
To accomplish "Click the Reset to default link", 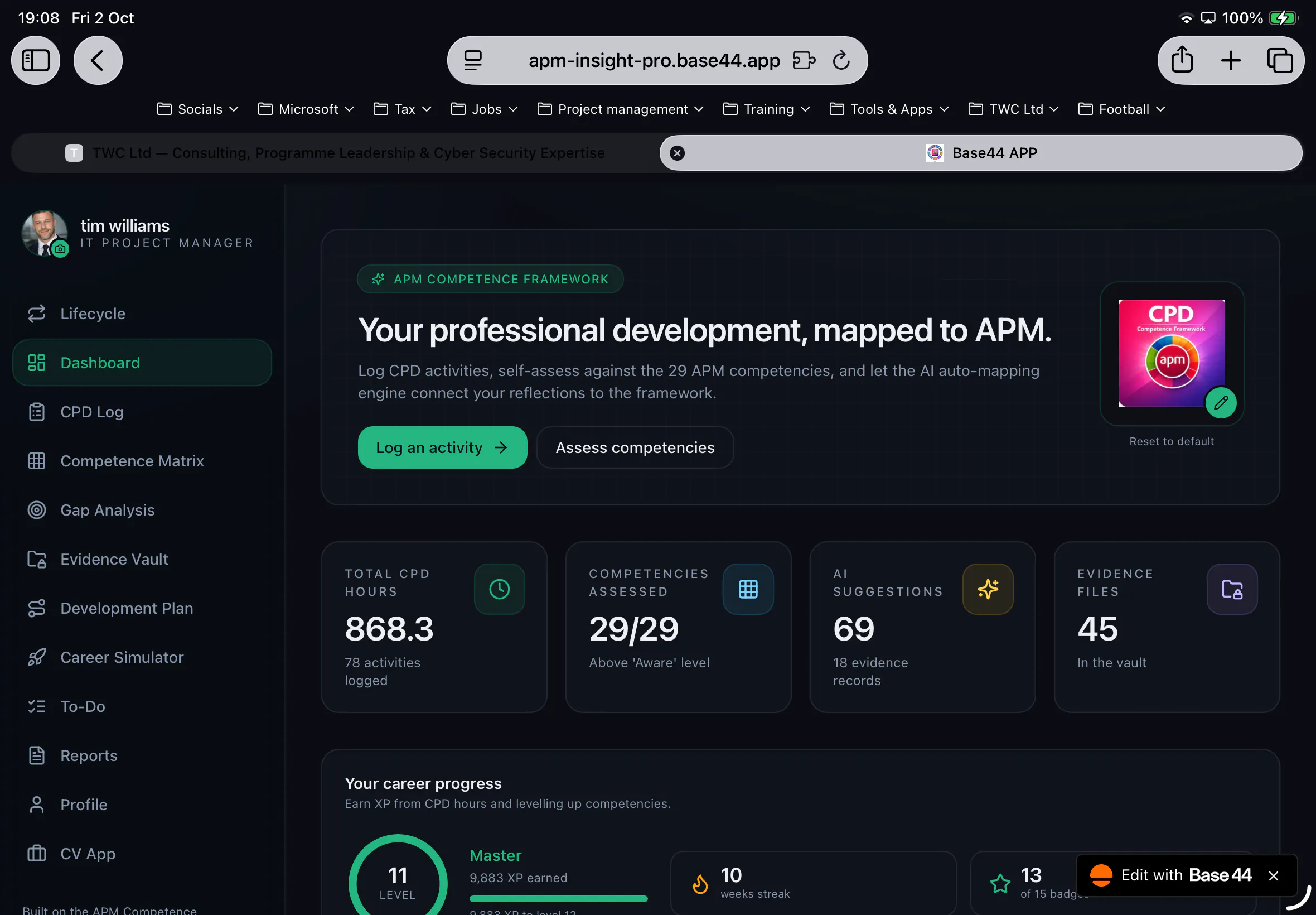I will pos(1171,441).
